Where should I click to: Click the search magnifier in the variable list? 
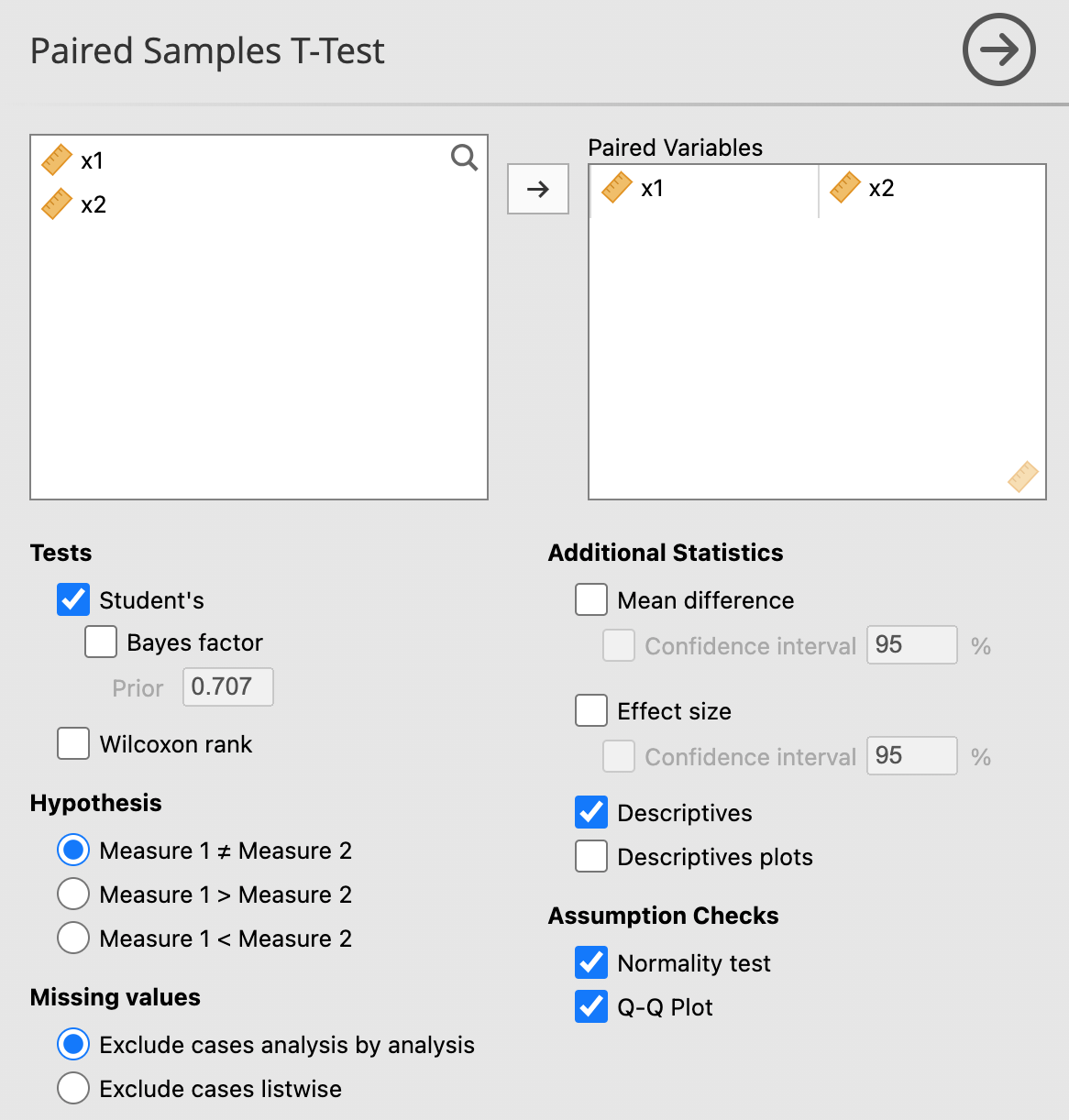464,158
